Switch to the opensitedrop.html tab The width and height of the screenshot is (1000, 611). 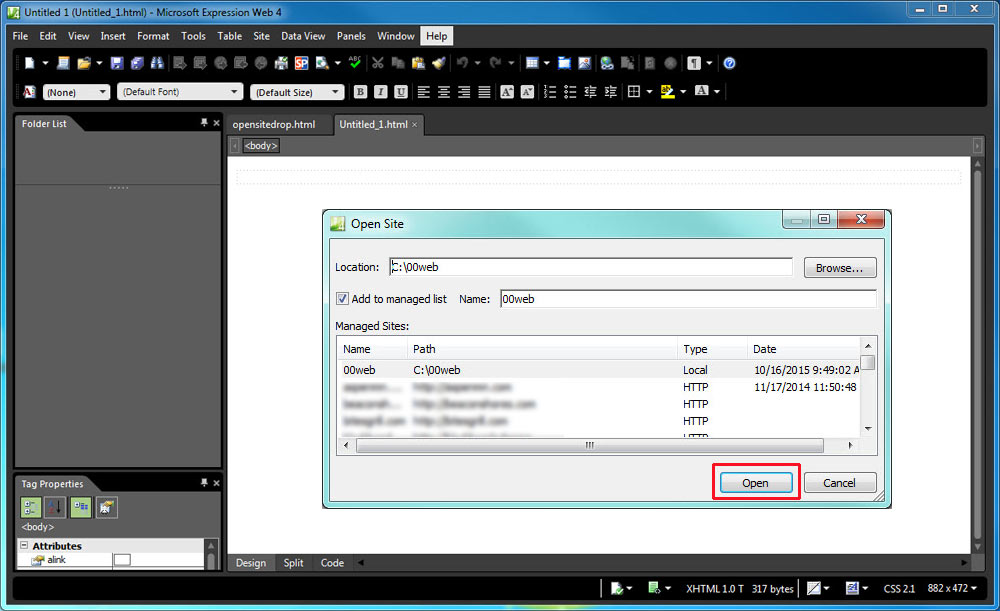pyautogui.click(x=274, y=124)
